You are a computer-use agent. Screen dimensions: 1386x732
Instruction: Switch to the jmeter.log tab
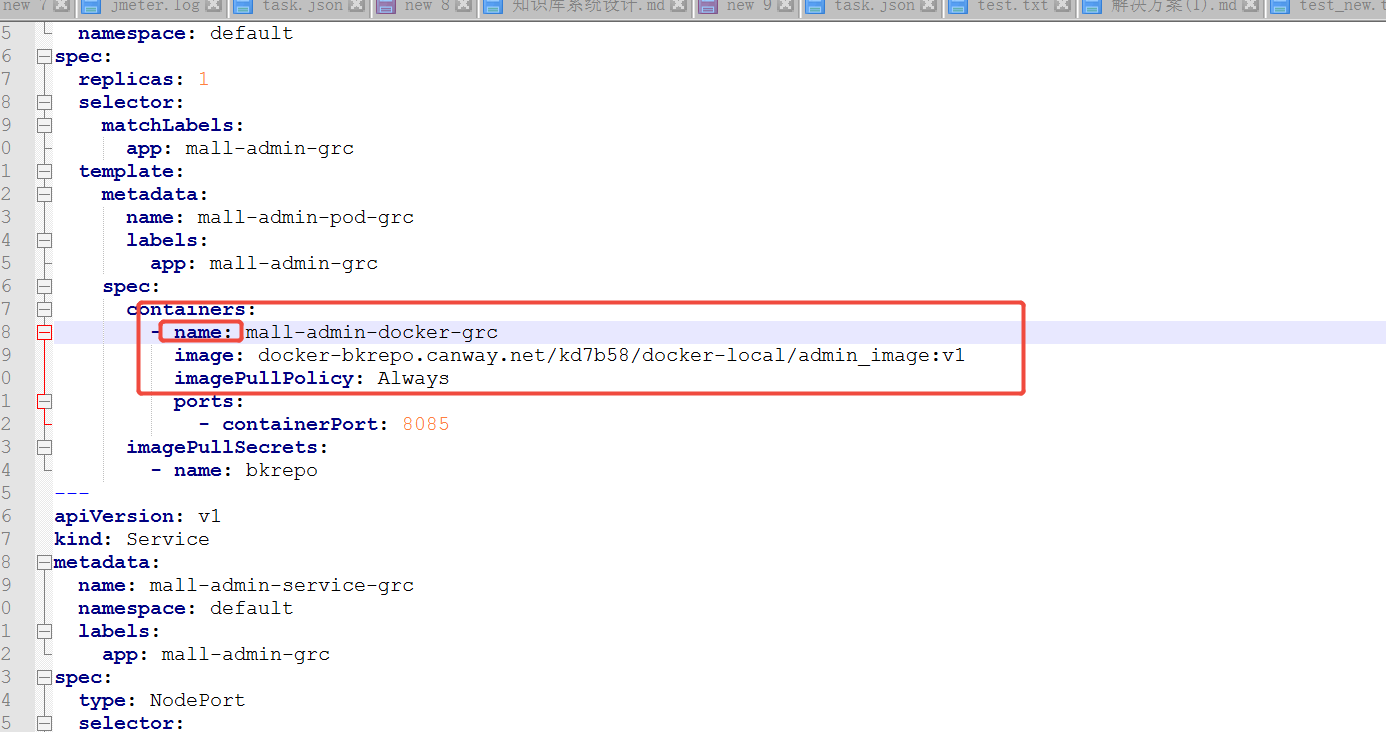(153, 6)
